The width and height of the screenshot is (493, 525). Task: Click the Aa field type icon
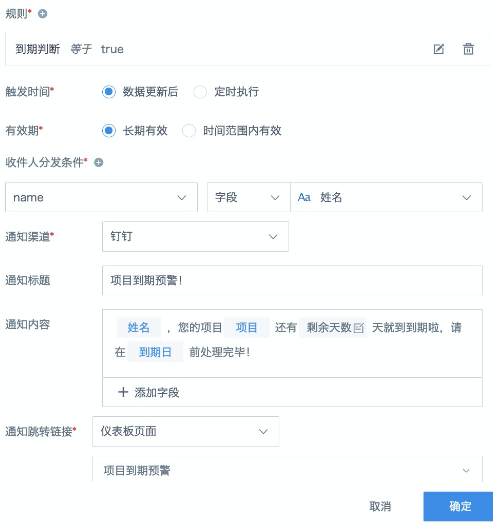304,197
